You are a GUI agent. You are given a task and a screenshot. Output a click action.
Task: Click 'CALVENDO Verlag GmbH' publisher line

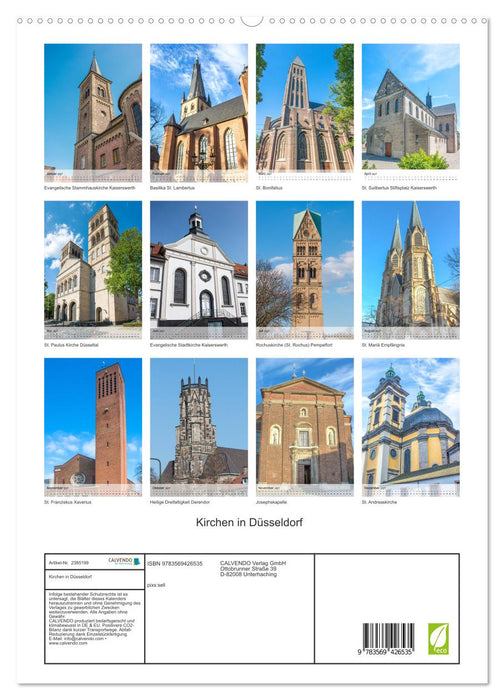tap(253, 563)
